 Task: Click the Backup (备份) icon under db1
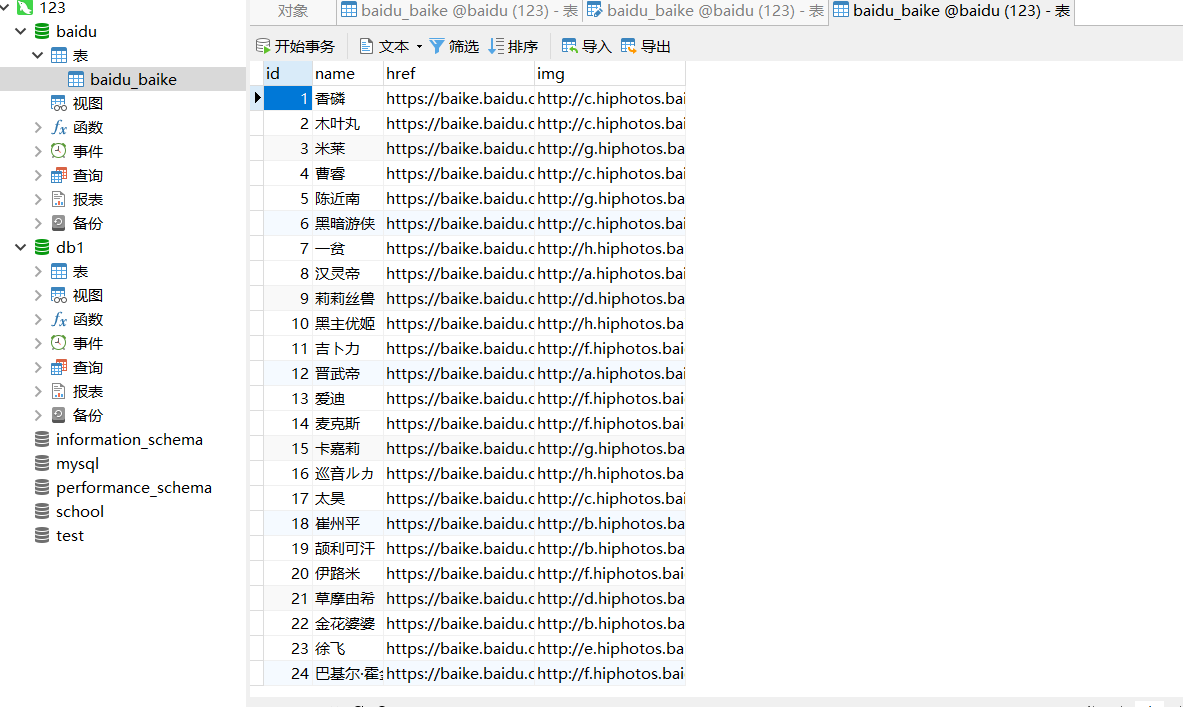[59, 415]
